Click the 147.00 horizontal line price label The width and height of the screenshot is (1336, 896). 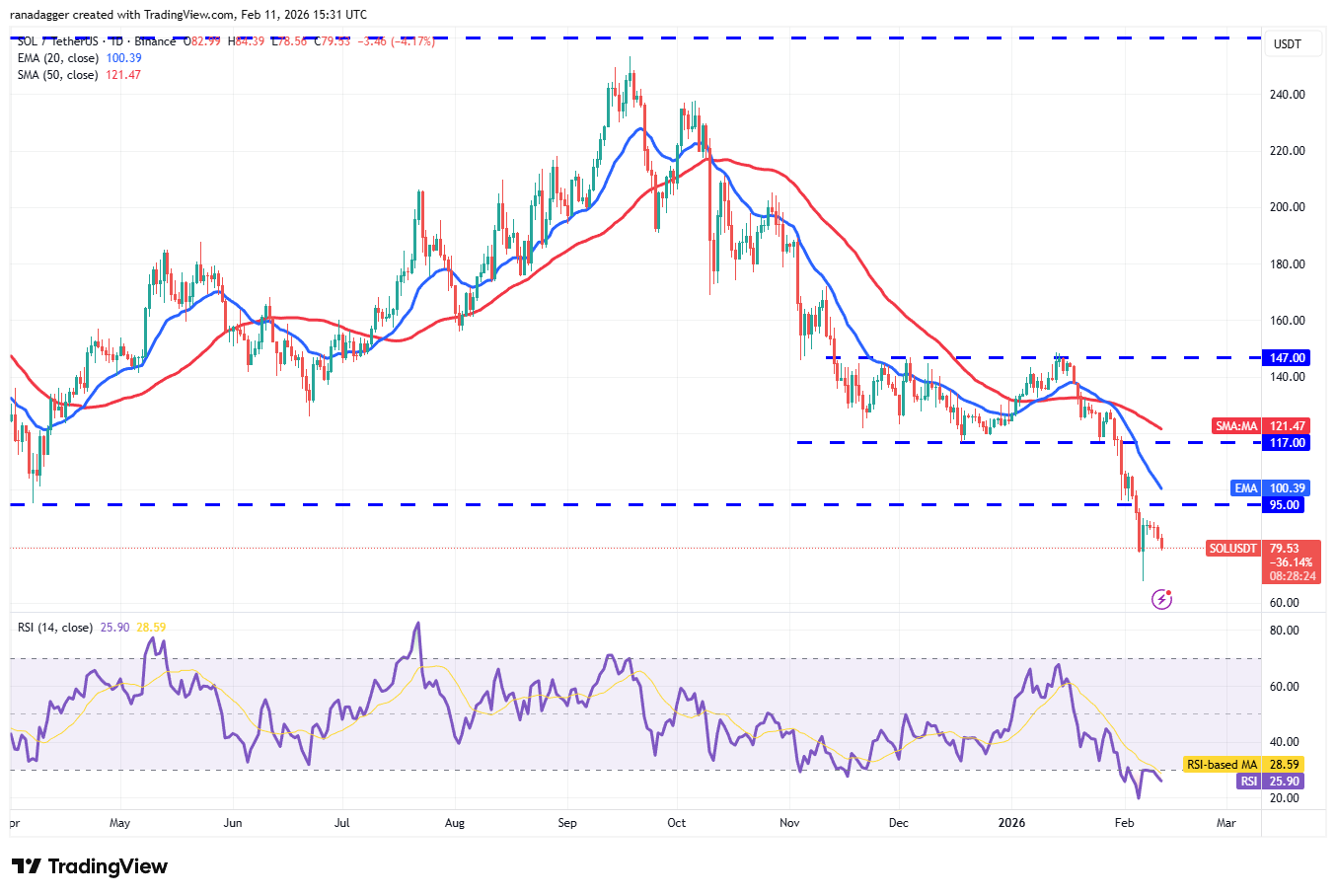(1287, 358)
